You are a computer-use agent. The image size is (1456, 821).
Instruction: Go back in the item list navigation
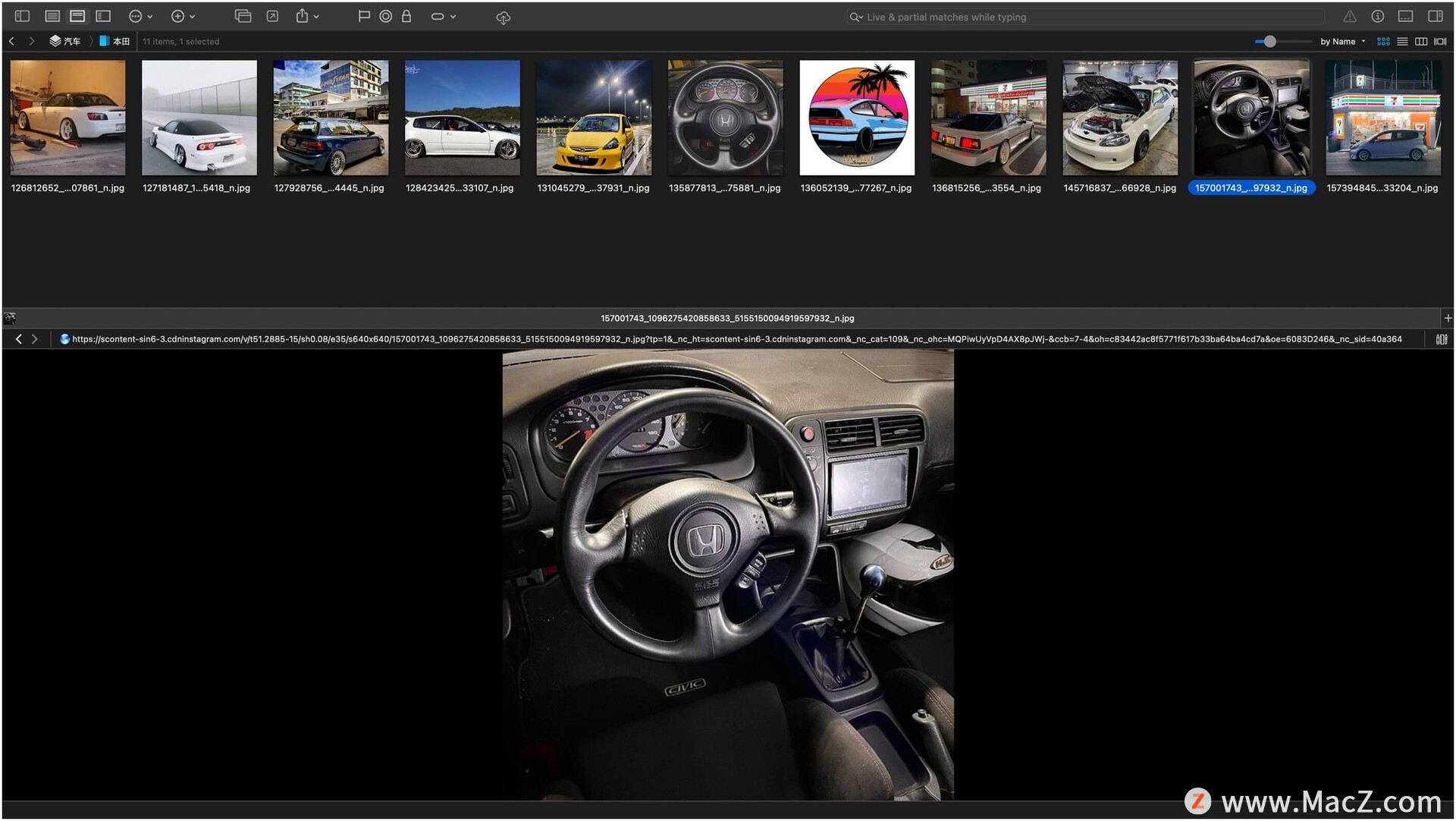tap(11, 41)
